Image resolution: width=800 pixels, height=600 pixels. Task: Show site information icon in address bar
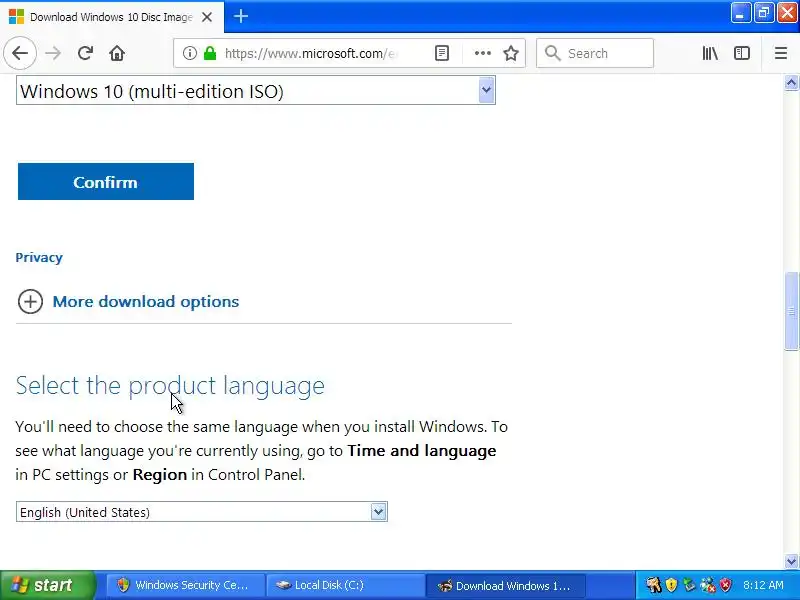pos(190,53)
